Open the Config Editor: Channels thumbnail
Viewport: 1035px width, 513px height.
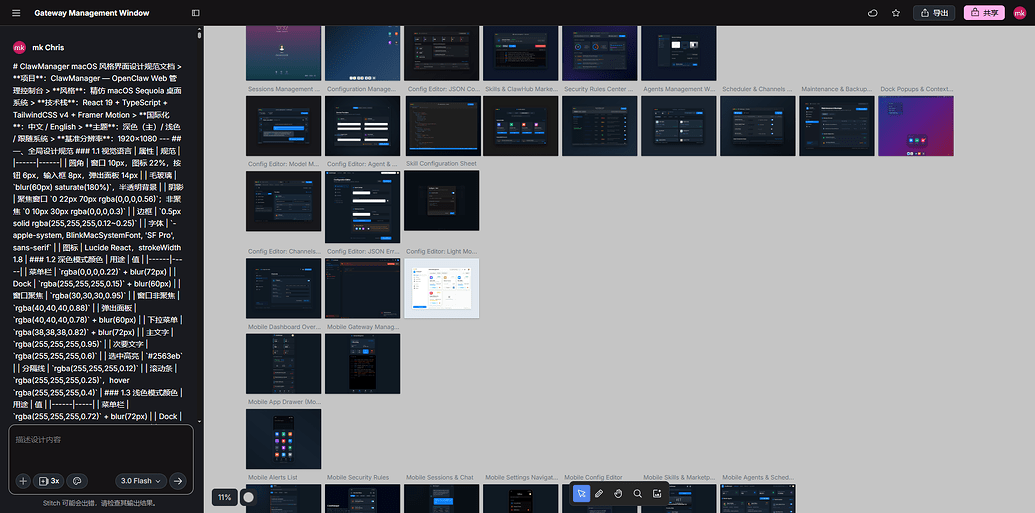pyautogui.click(x=283, y=289)
